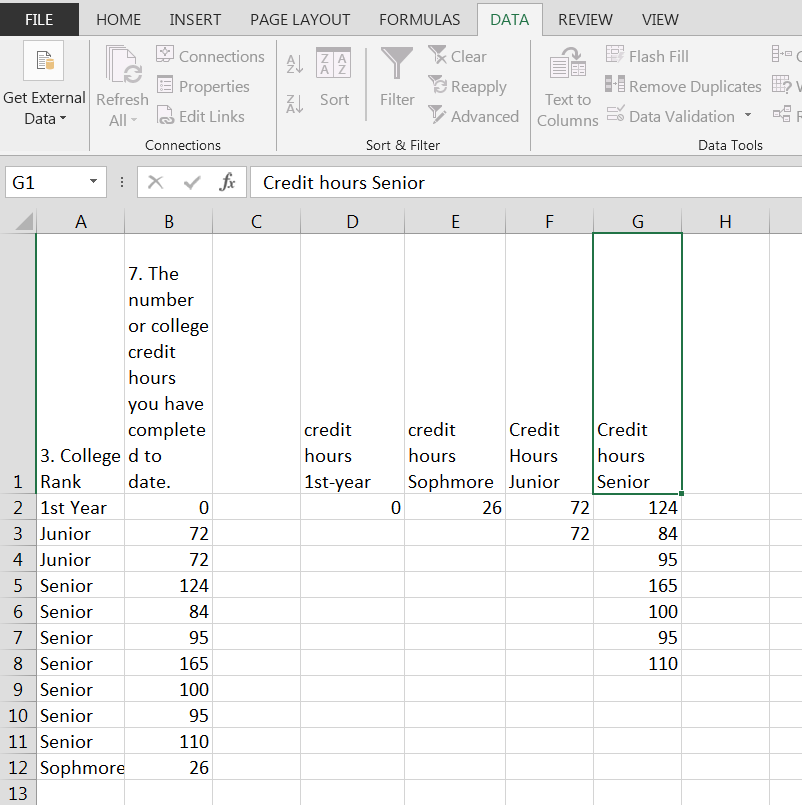Confirm the formula bar entry
The width and height of the screenshot is (802, 805).
192,182
